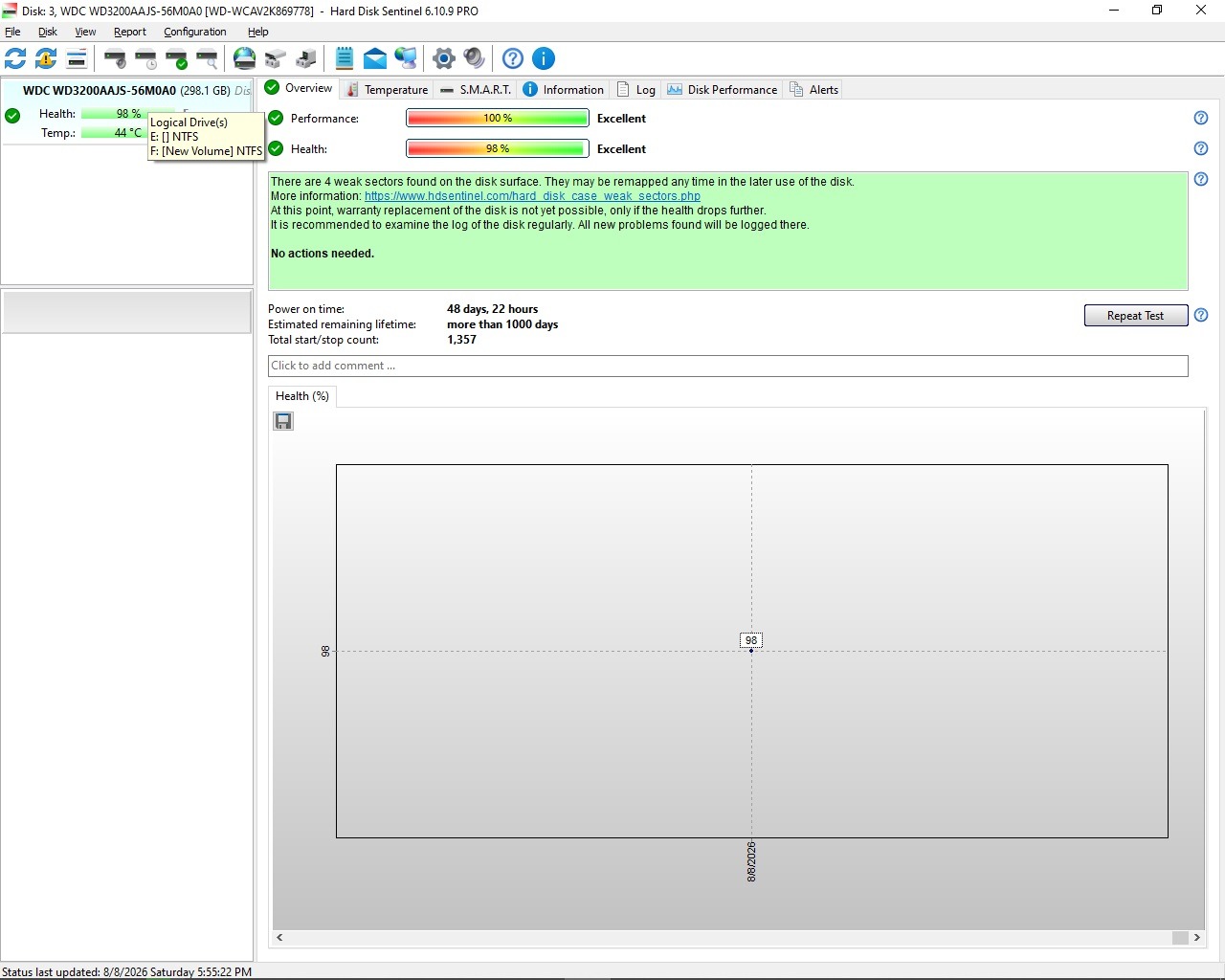Click the disk with speaker toolbar icon
The height and width of the screenshot is (980, 1225).
point(115,58)
